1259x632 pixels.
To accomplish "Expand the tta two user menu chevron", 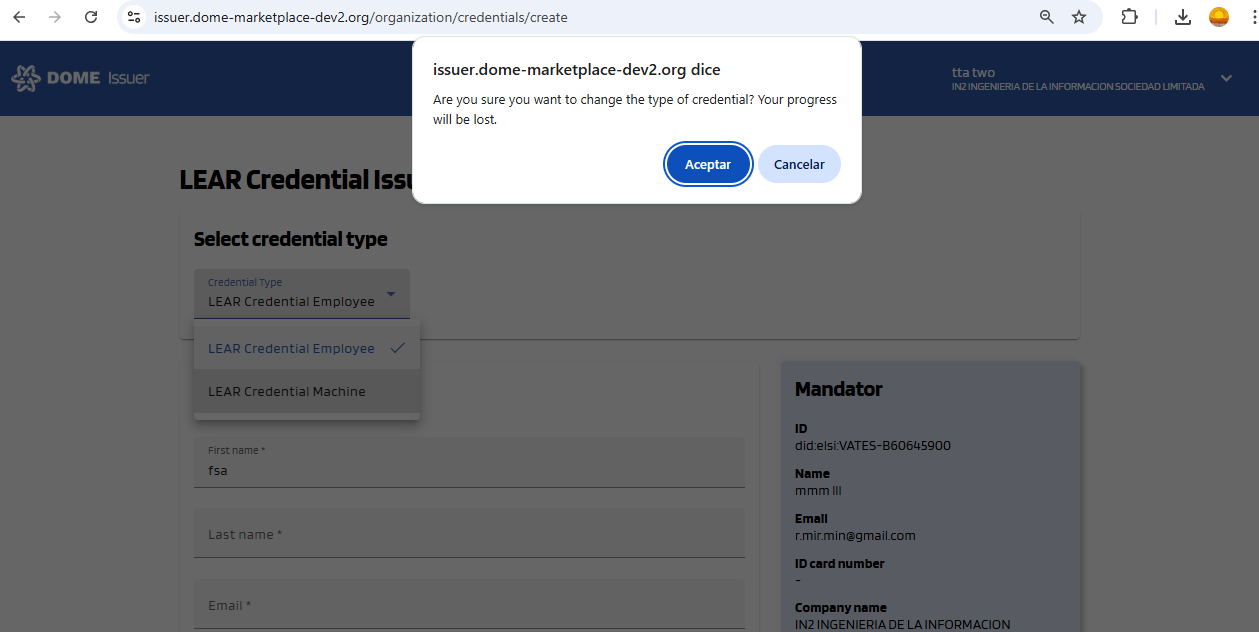I will point(1226,79).
